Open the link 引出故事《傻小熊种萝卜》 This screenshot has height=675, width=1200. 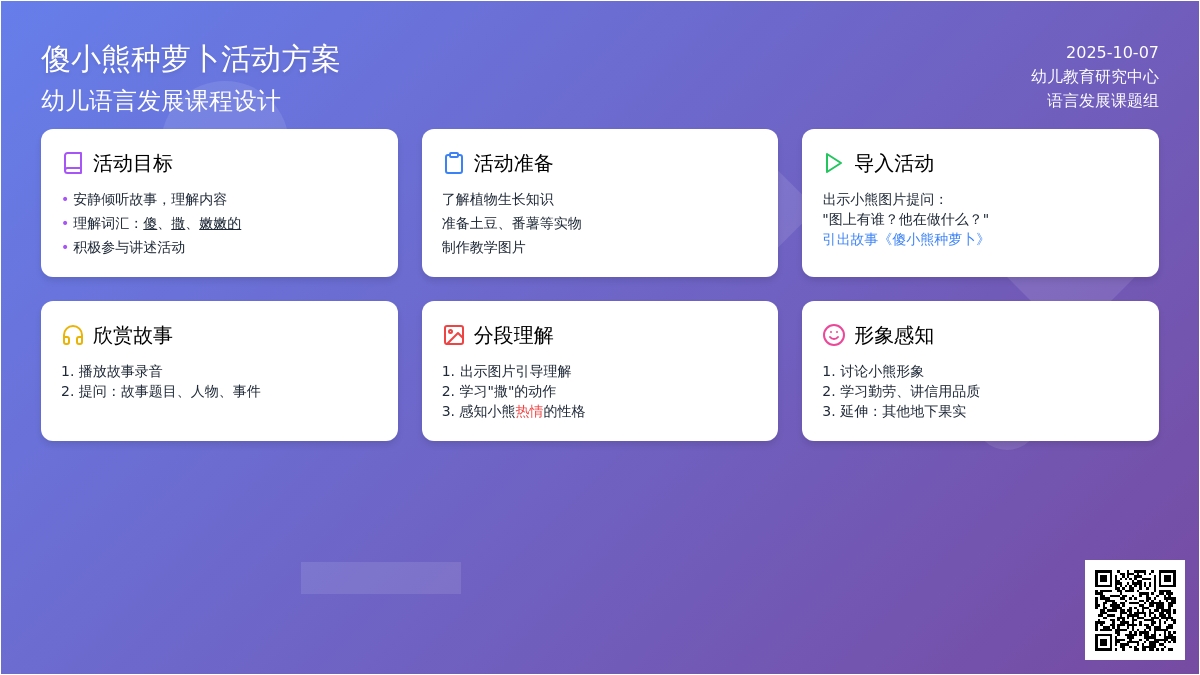[906, 240]
